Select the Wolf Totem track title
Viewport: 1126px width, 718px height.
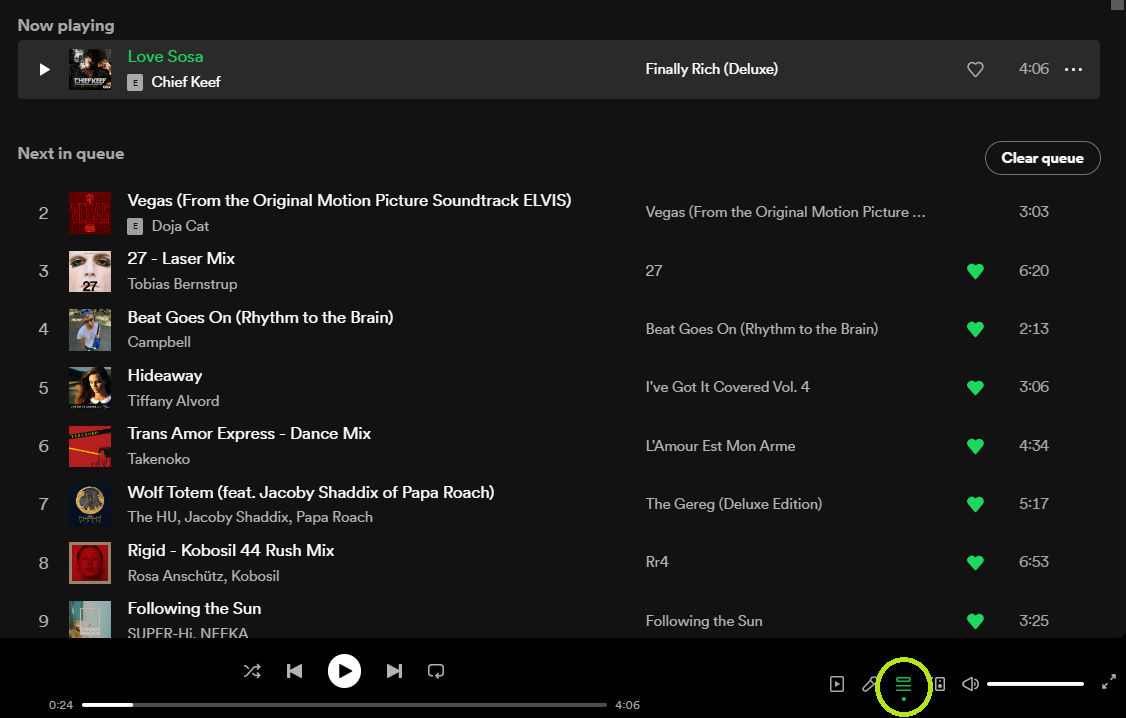point(311,493)
